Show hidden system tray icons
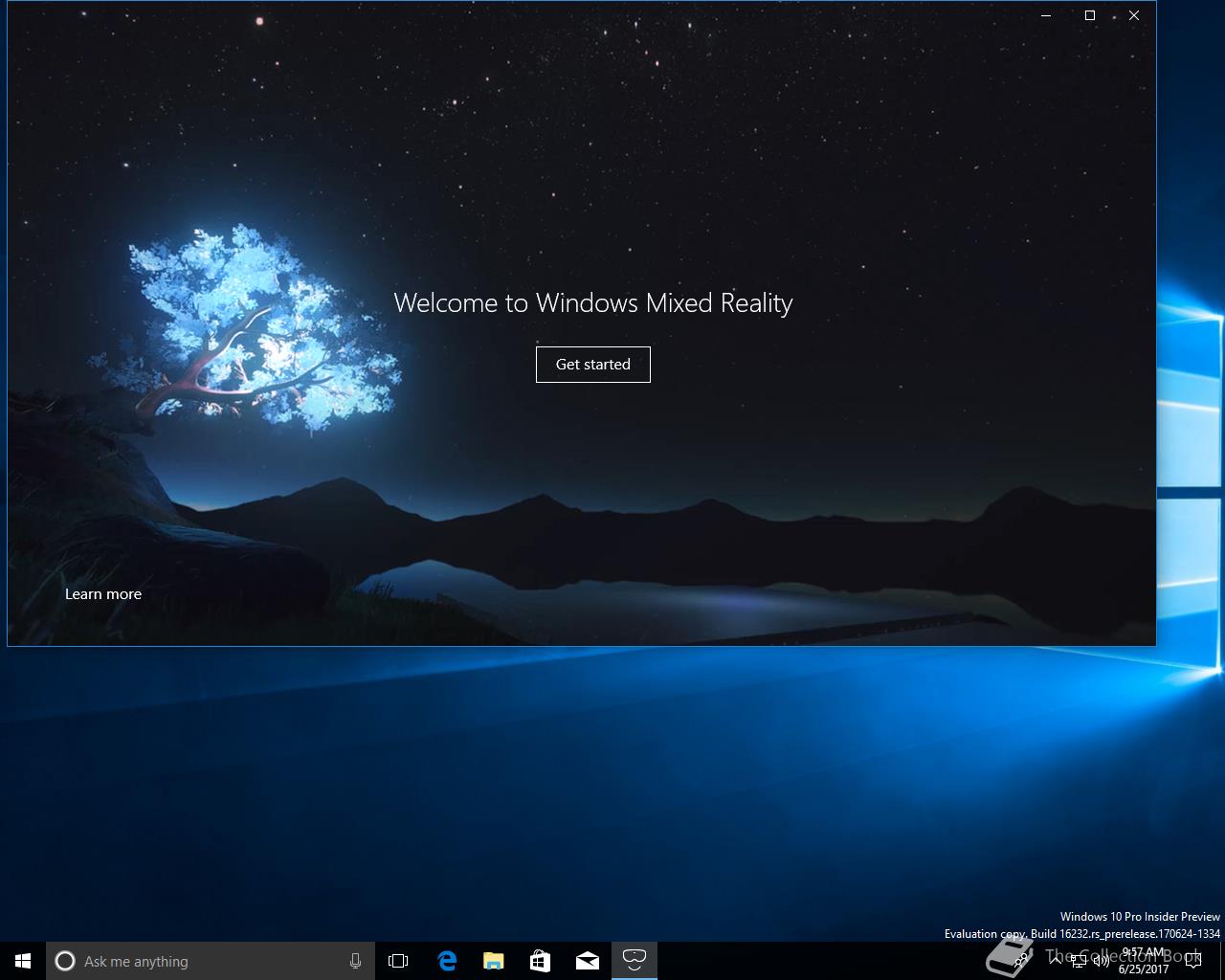 coord(1056,961)
